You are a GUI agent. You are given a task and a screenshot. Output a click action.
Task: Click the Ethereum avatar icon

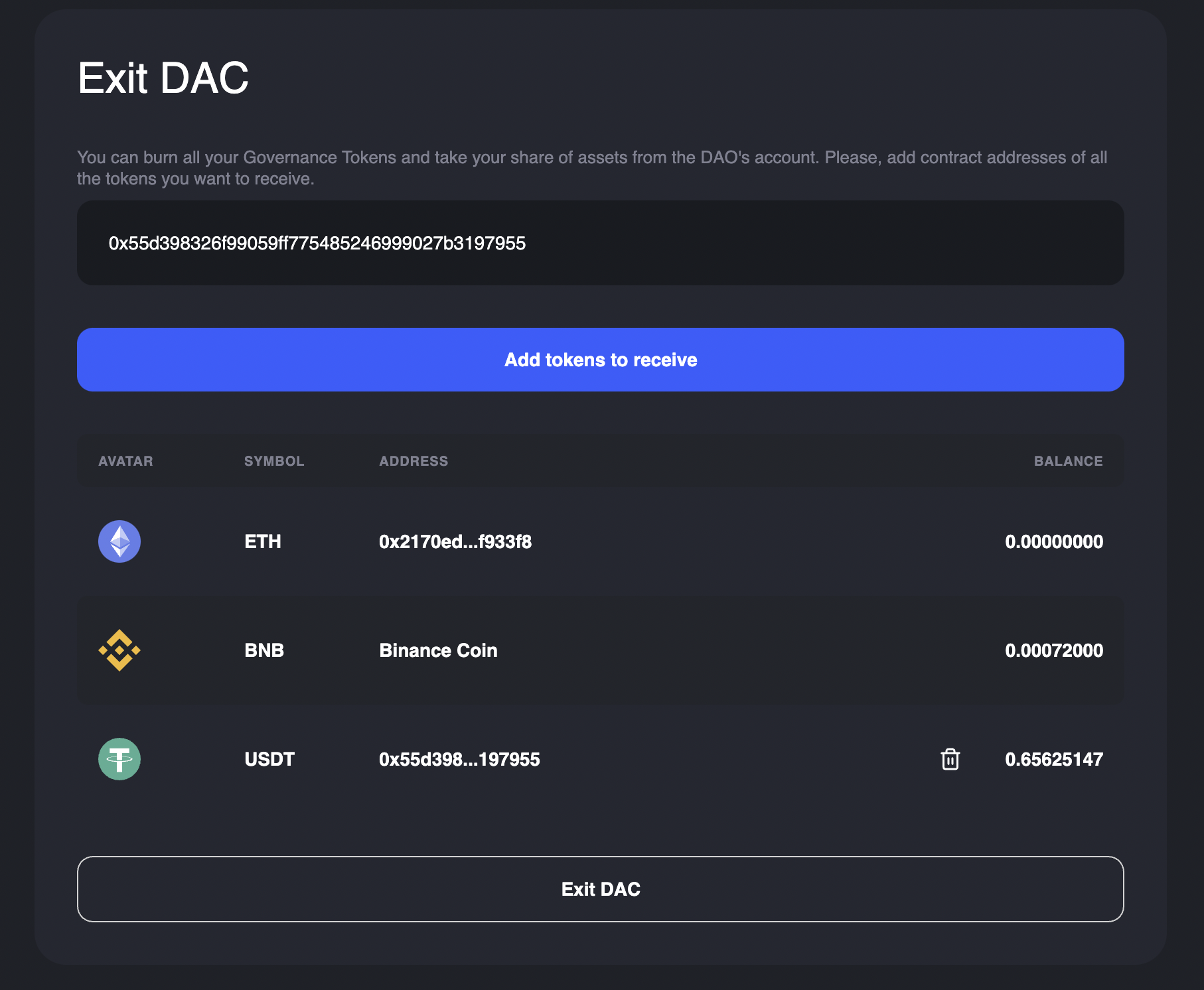tap(119, 541)
